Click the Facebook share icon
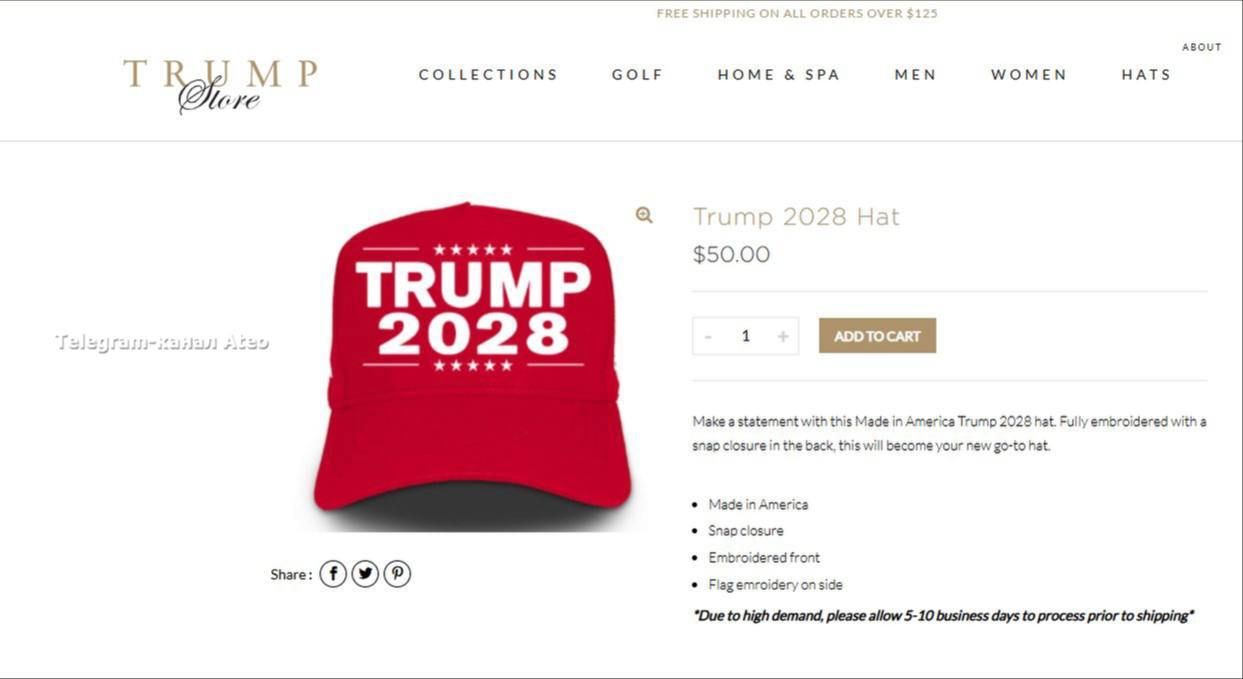This screenshot has width=1243, height=679. [333, 574]
